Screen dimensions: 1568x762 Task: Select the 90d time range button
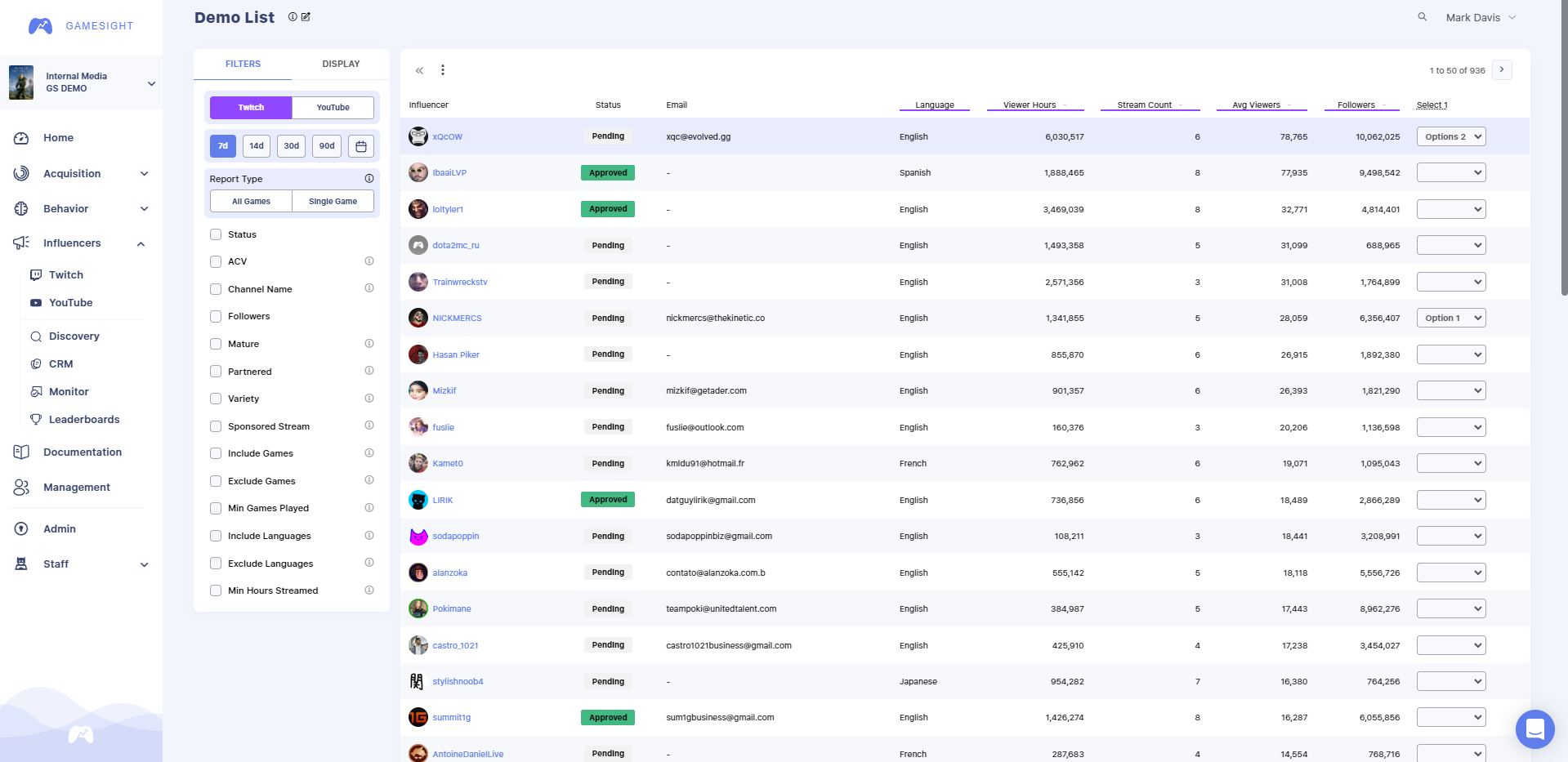pyautogui.click(x=327, y=146)
